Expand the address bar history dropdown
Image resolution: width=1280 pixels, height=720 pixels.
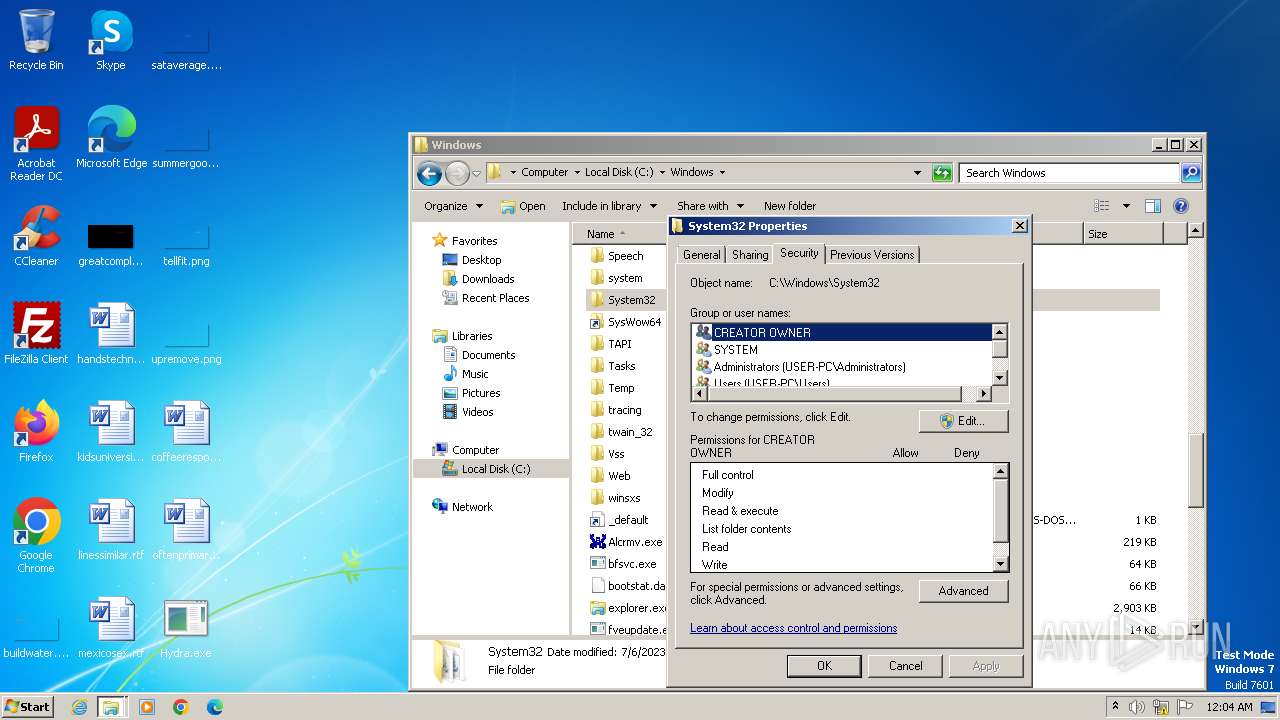point(917,173)
